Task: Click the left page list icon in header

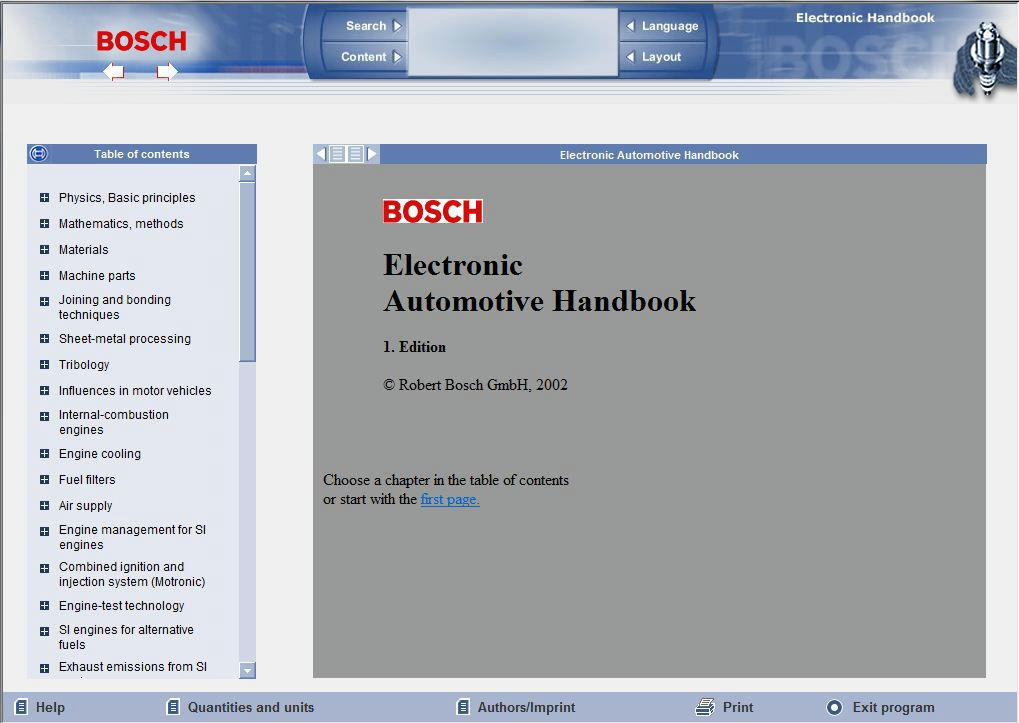Action: point(337,155)
